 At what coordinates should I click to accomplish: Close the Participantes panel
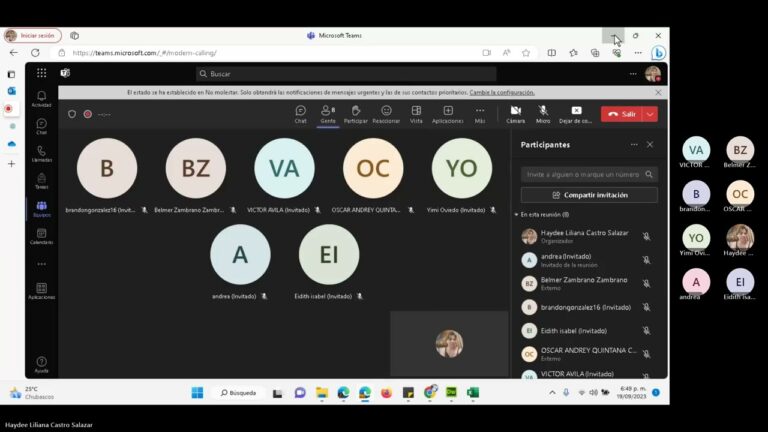649,144
